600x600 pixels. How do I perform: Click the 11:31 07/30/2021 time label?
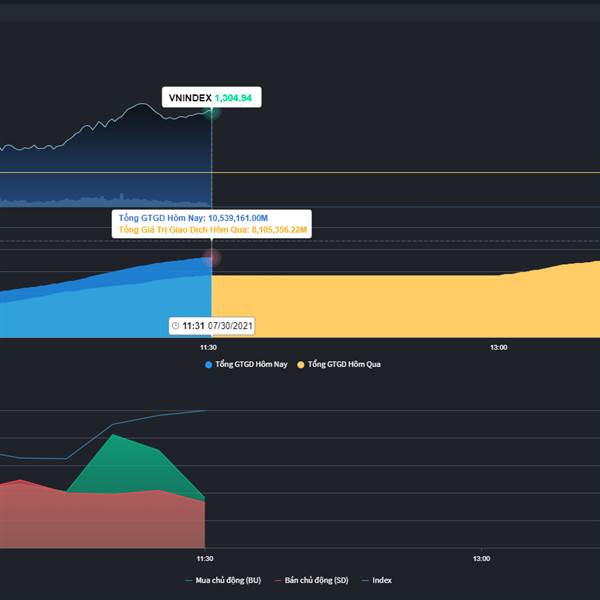click(212, 326)
